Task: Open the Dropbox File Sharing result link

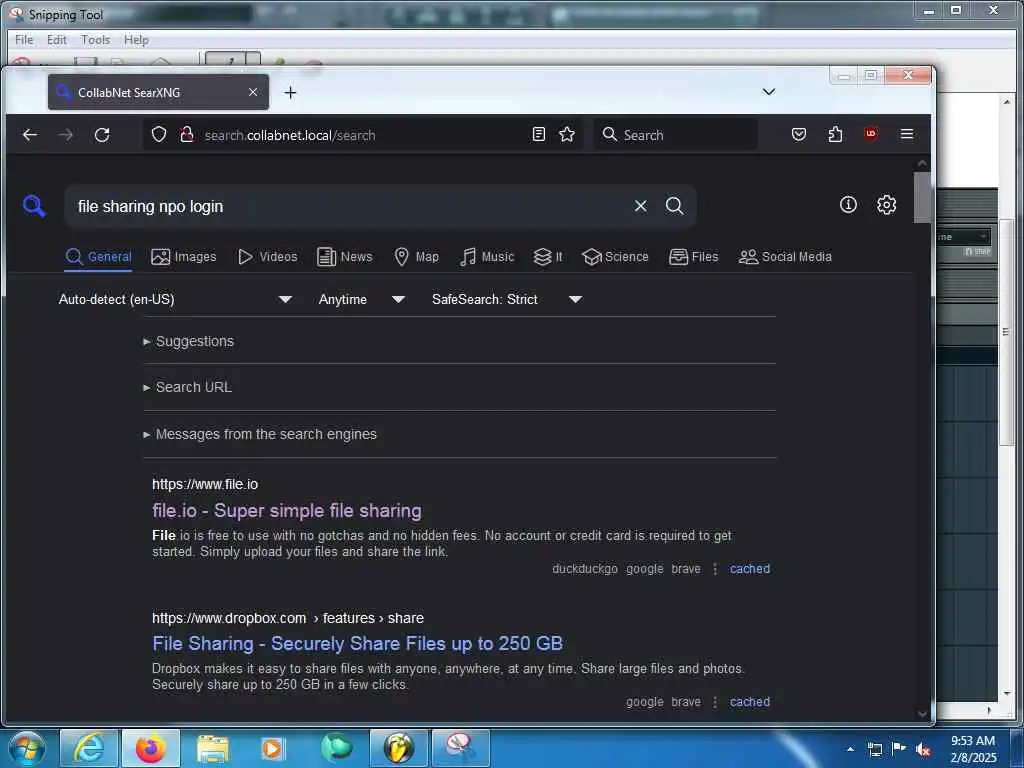Action: coord(357,643)
